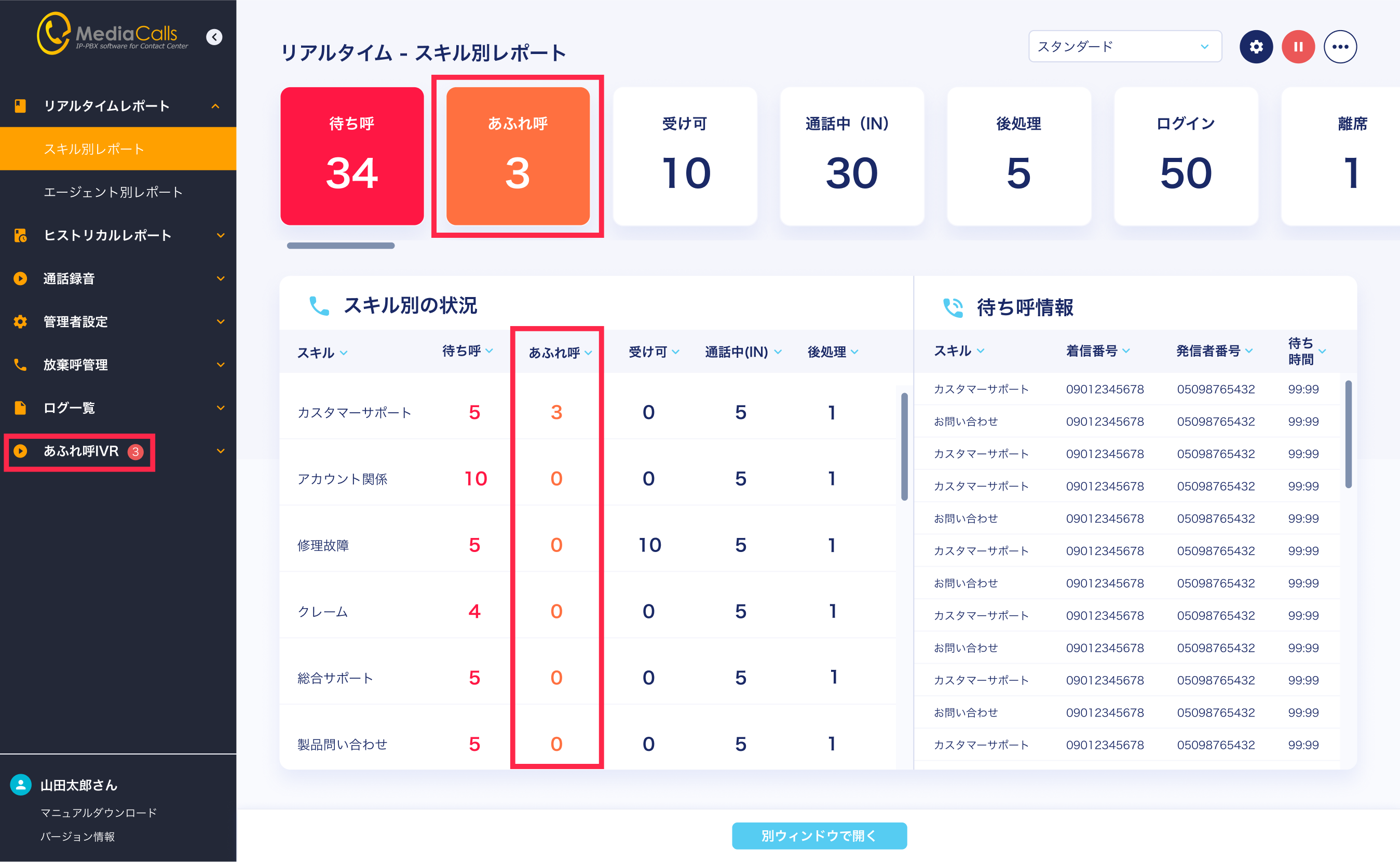Collapse the リアルタイムレポート menu section
Screen dimensions: 1400x862
click(215, 106)
